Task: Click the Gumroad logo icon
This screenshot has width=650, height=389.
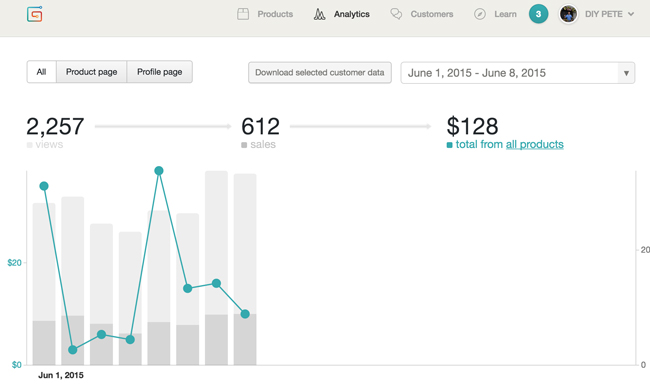Action: [35, 14]
